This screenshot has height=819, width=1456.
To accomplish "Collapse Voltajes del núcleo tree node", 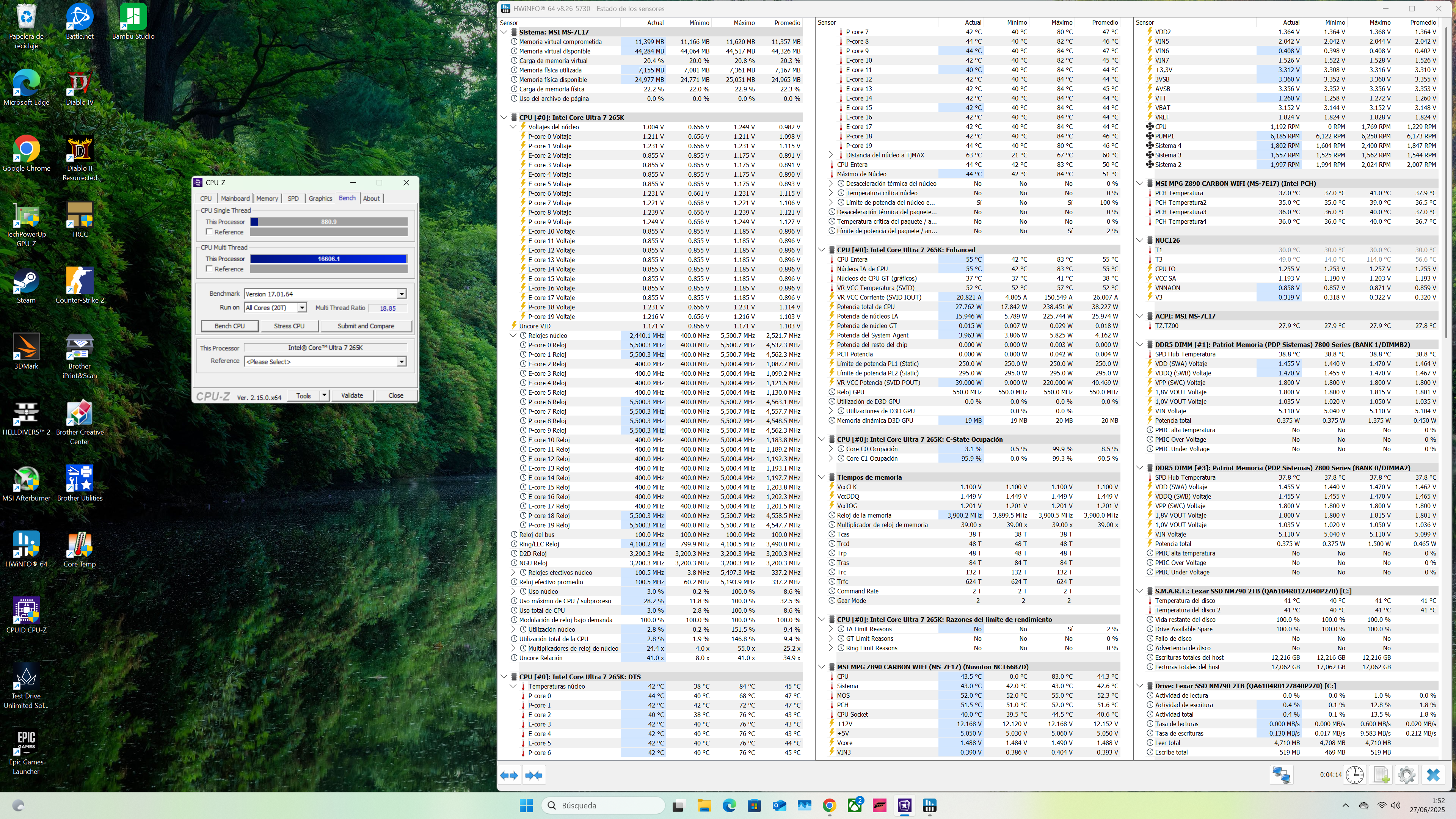I will coord(513,127).
